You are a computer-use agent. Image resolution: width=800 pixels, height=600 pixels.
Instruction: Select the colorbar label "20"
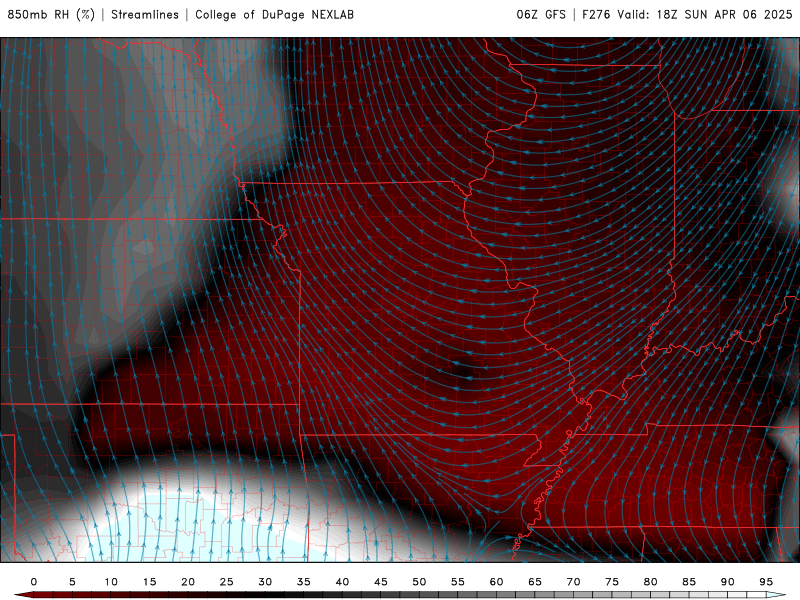pyautogui.click(x=188, y=582)
